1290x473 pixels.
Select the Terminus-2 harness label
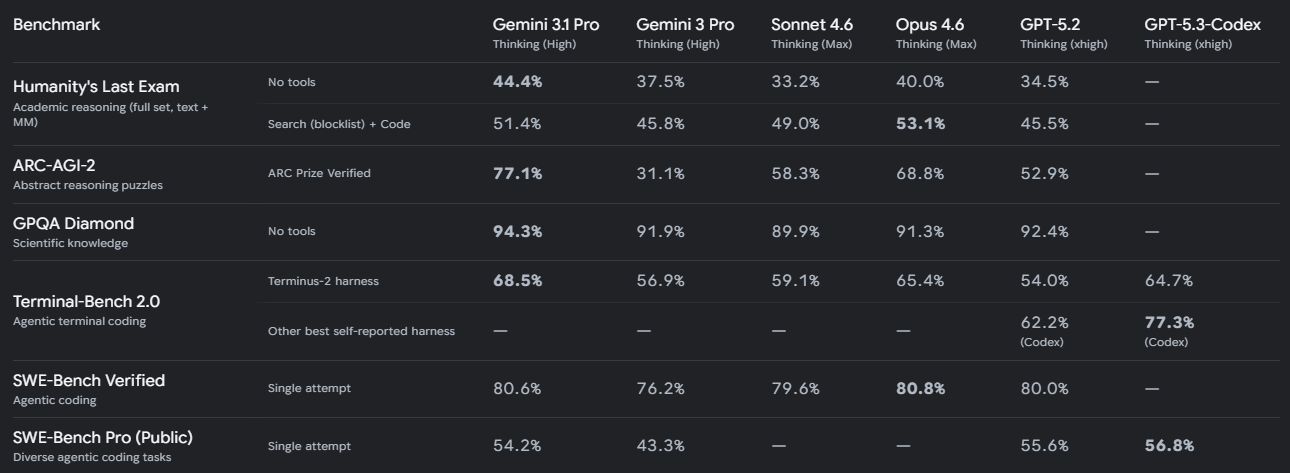[323, 281]
